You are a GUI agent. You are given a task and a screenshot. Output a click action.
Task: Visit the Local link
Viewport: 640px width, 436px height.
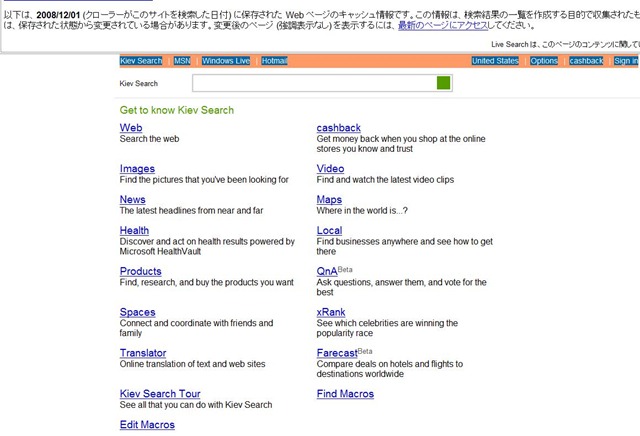[x=329, y=230]
